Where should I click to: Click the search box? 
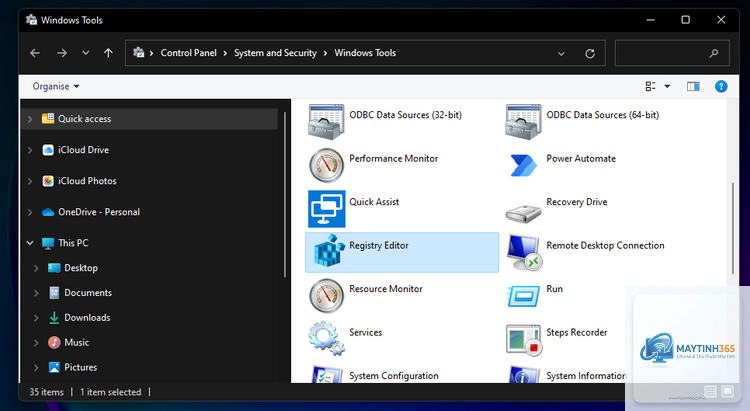coord(672,53)
